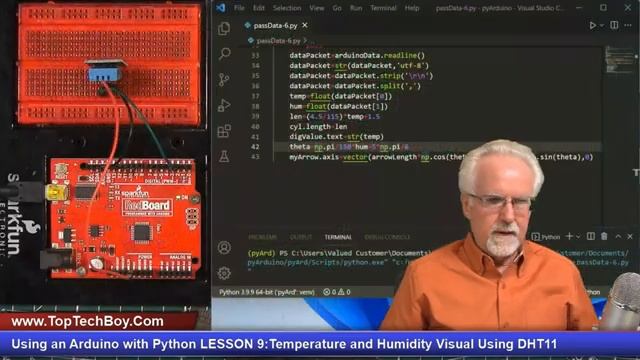Open the Edit menu
The height and width of the screenshot is (360, 640).
[258, 8]
